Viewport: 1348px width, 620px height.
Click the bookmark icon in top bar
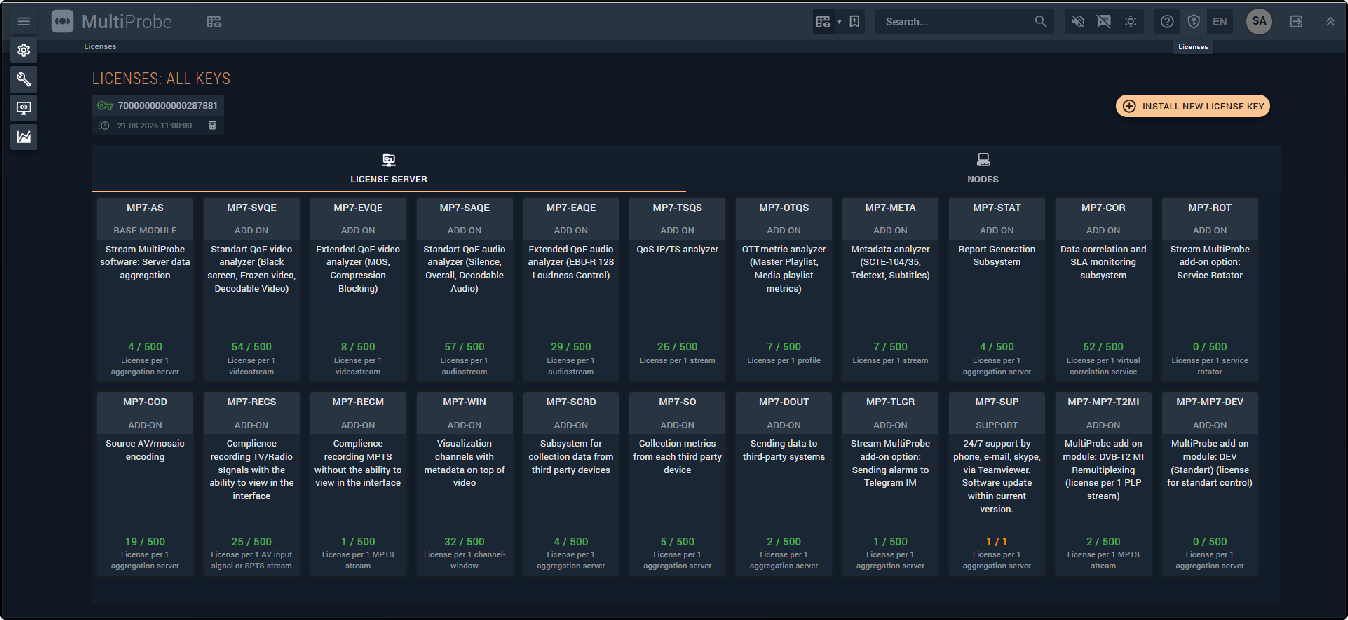pos(855,21)
